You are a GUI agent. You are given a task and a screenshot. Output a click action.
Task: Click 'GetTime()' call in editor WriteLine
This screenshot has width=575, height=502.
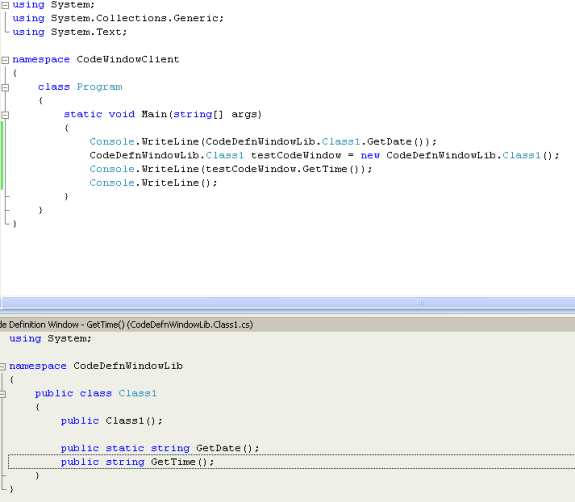[330, 169]
